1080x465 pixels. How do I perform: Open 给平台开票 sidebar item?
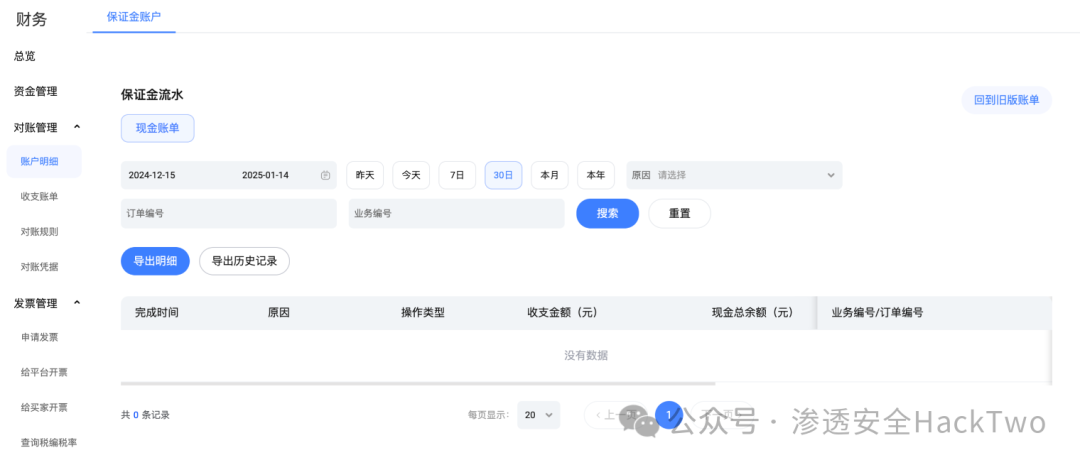coord(44,373)
